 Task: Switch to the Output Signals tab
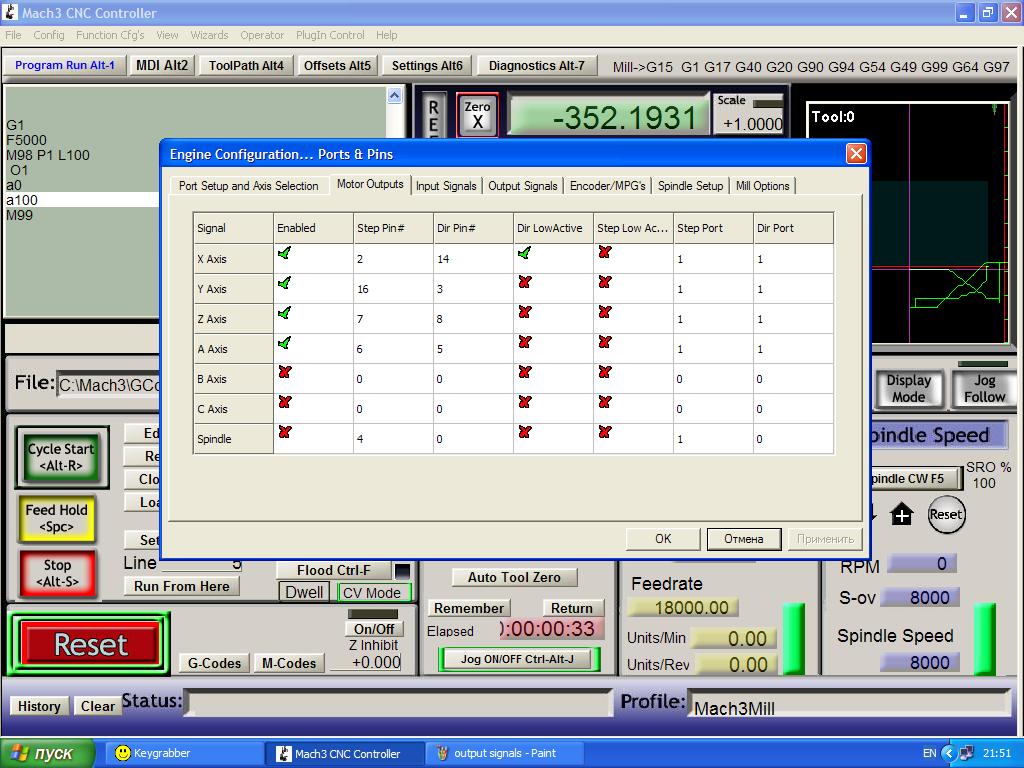pyautogui.click(x=523, y=185)
